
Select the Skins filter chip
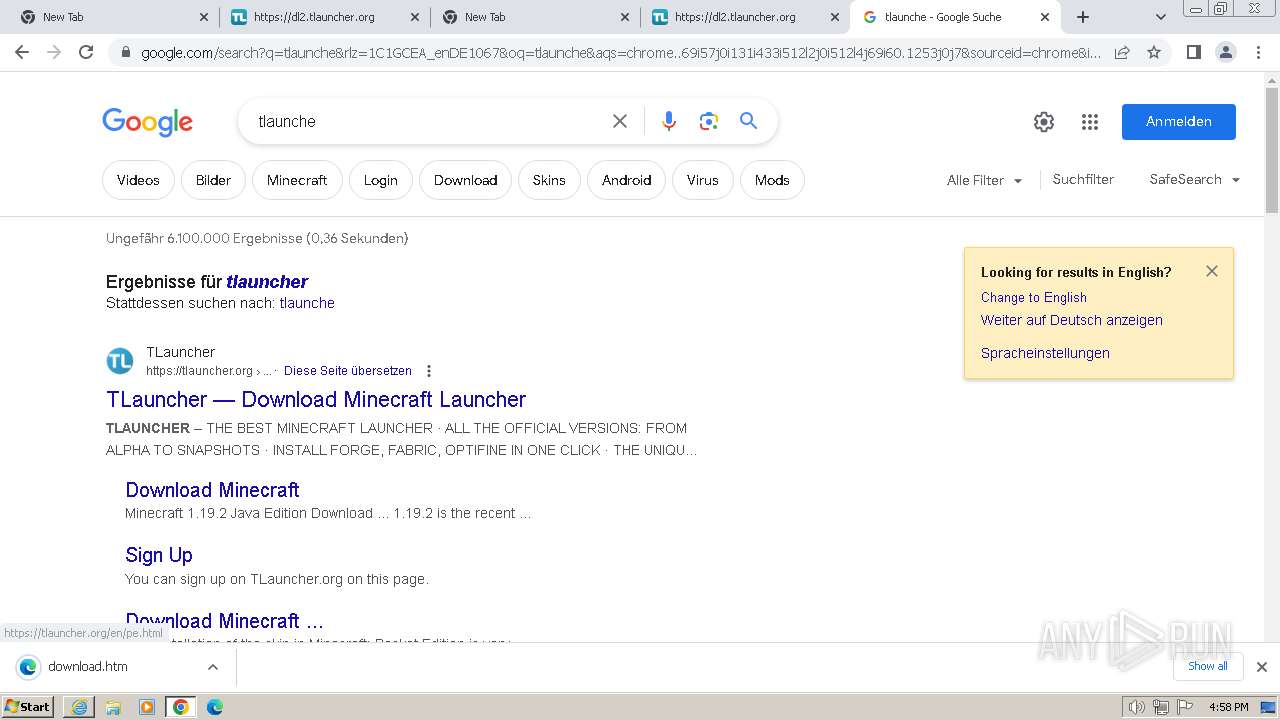[x=549, y=180]
